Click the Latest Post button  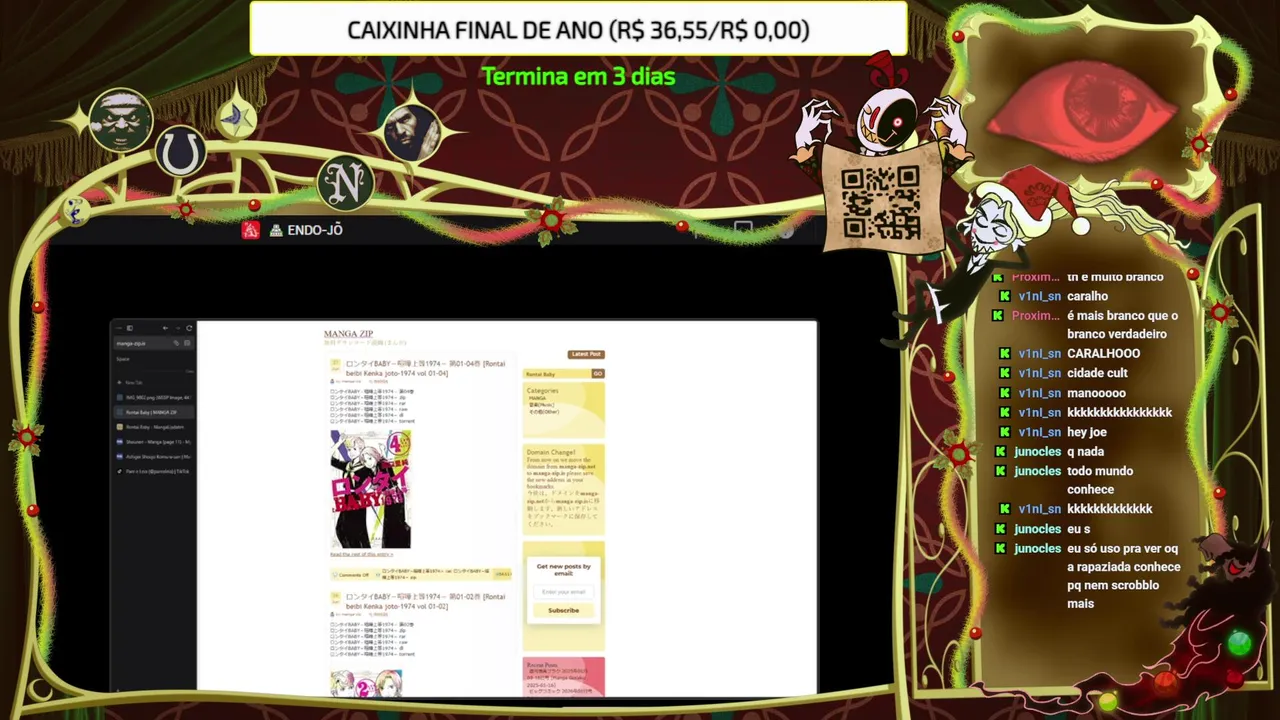point(586,354)
